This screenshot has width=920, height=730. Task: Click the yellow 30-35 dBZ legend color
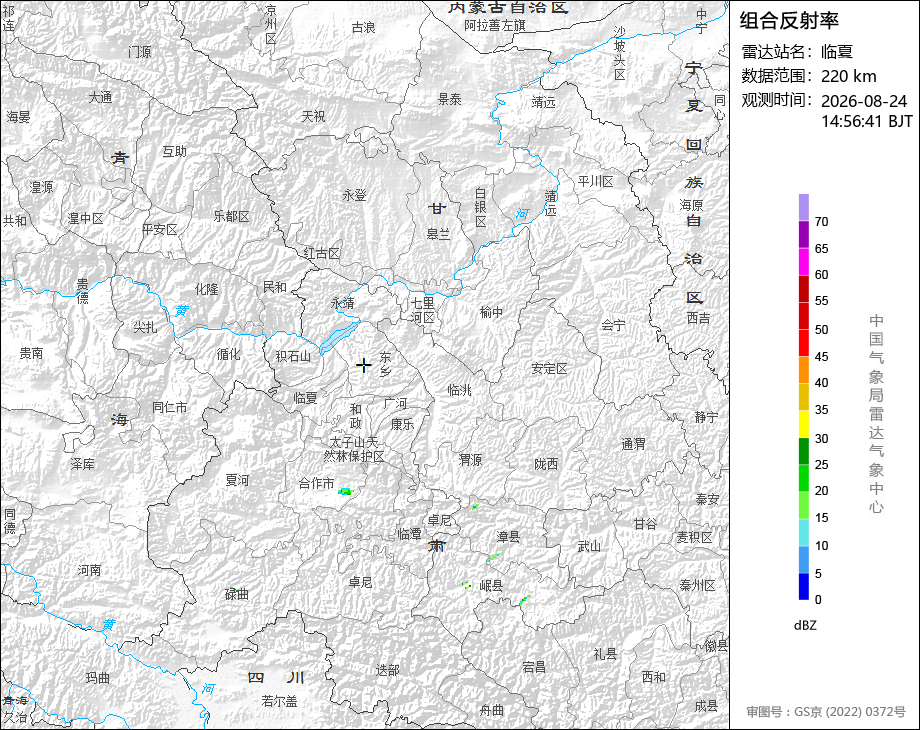[804, 424]
